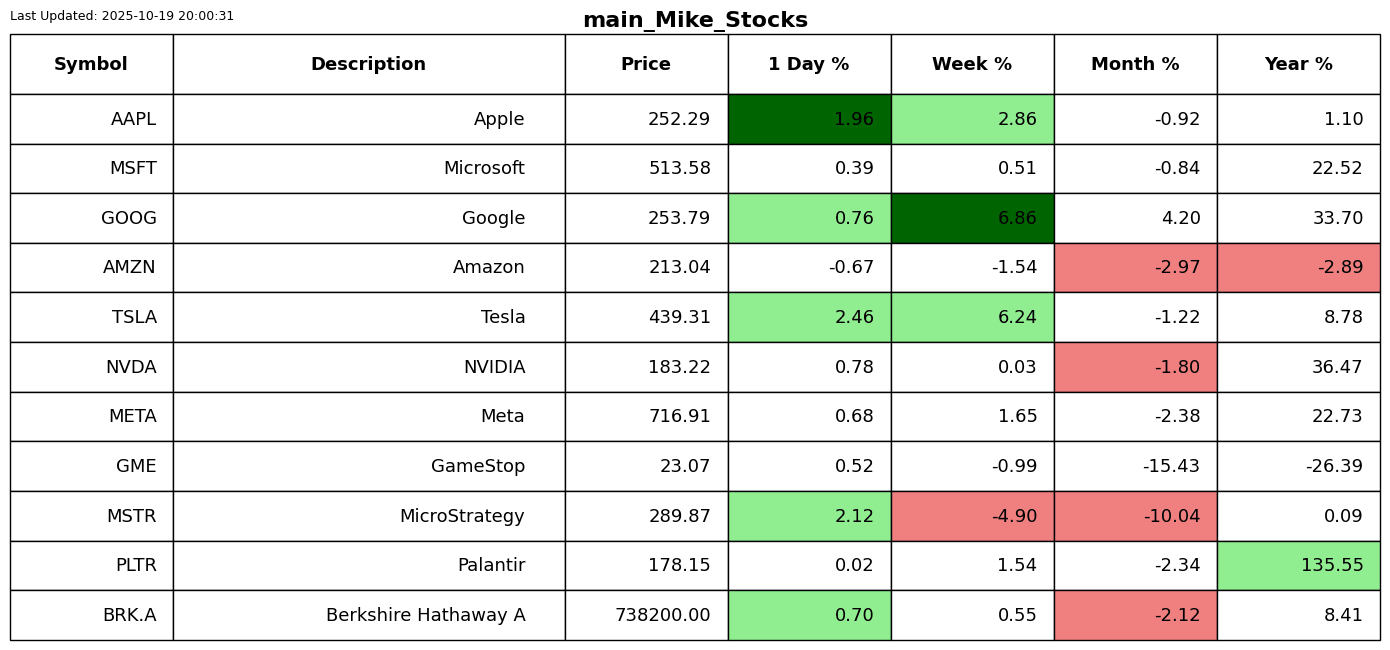This screenshot has height=650, width=1390.
Task: Select the TSLA symbol cell
Action: coord(91,317)
